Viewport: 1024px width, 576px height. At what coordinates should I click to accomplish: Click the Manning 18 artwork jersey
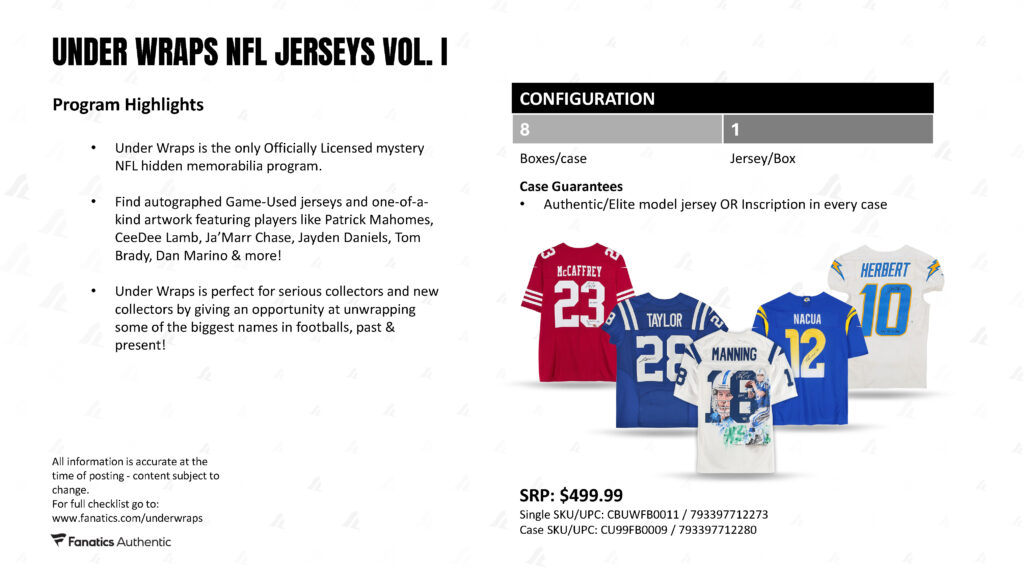pyautogui.click(x=734, y=400)
